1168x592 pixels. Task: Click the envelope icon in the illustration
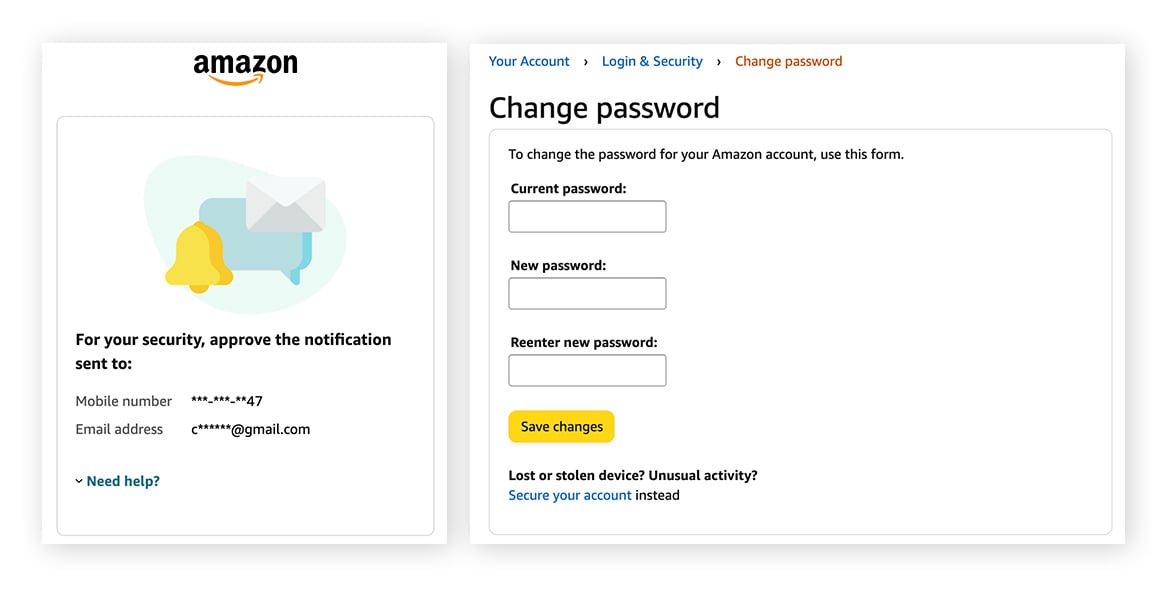(284, 205)
